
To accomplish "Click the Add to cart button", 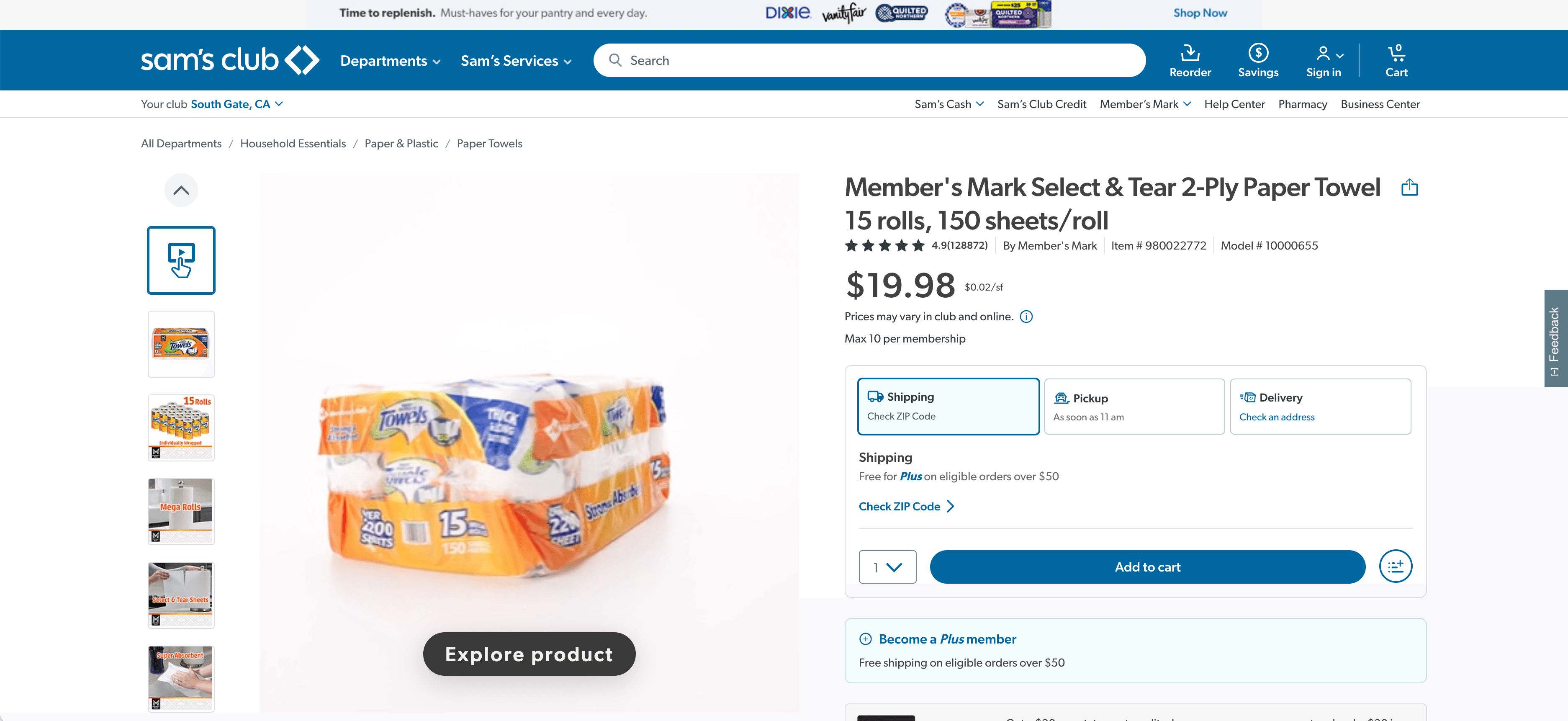I will pyautogui.click(x=1147, y=566).
